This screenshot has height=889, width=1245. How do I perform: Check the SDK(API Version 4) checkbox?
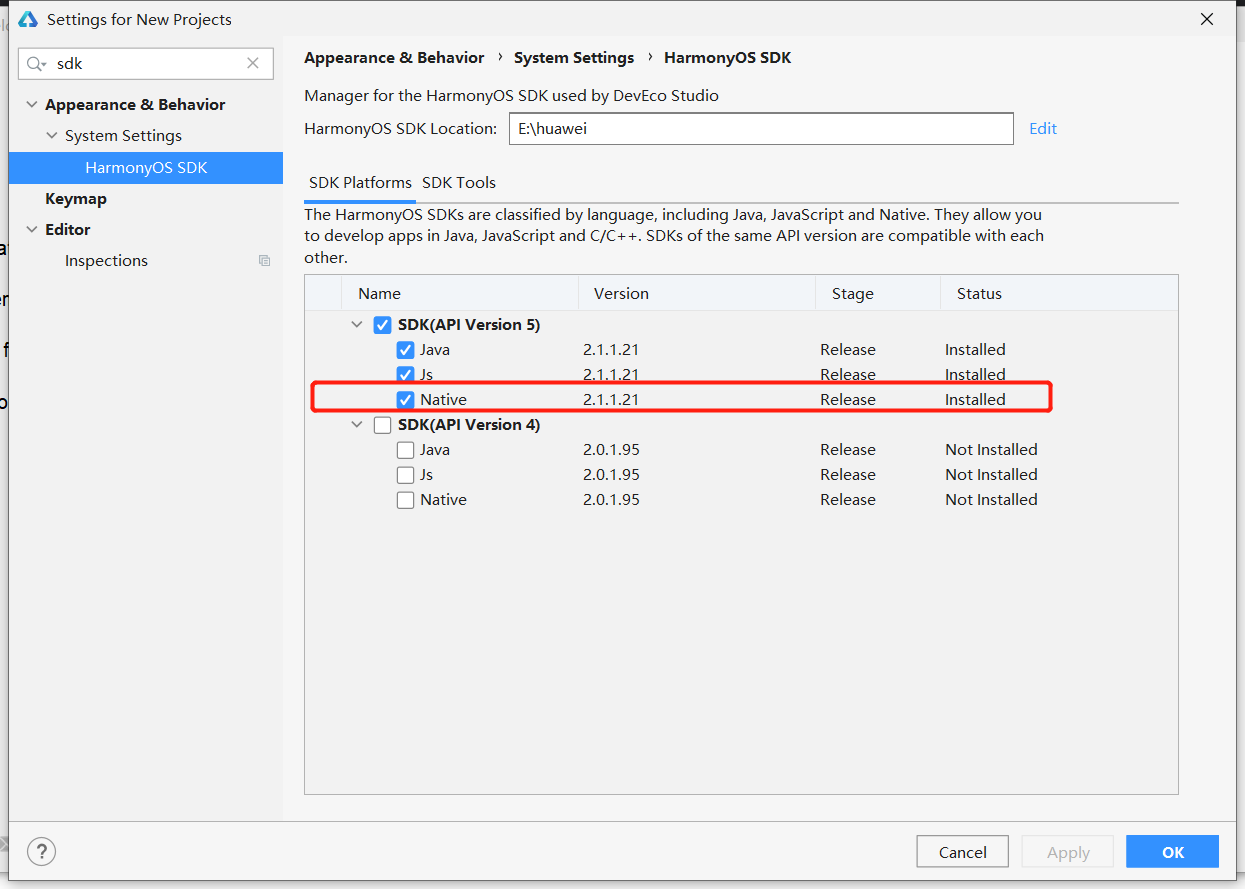[x=382, y=425]
